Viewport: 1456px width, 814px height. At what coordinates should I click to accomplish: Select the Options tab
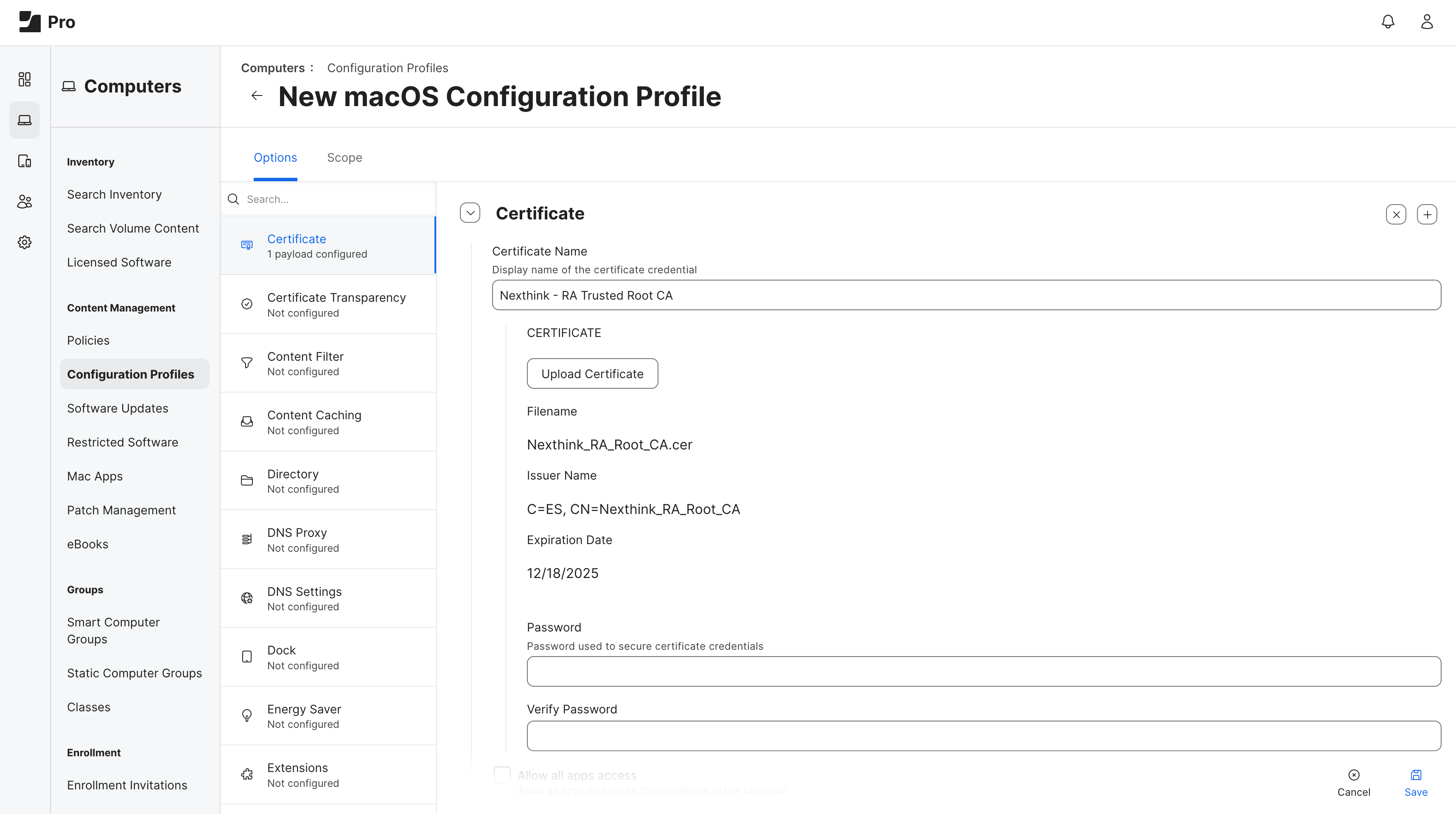(x=275, y=158)
